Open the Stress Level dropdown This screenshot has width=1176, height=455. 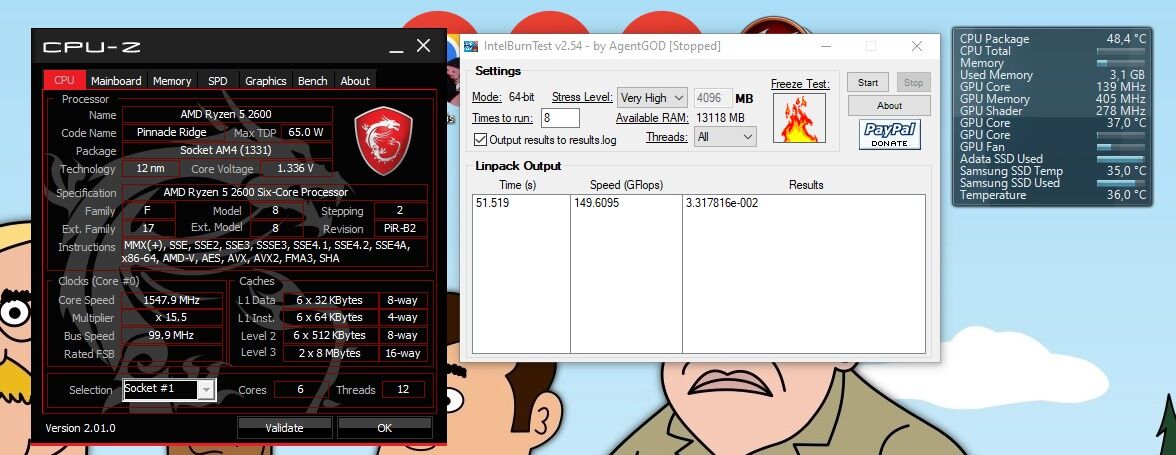tap(652, 97)
